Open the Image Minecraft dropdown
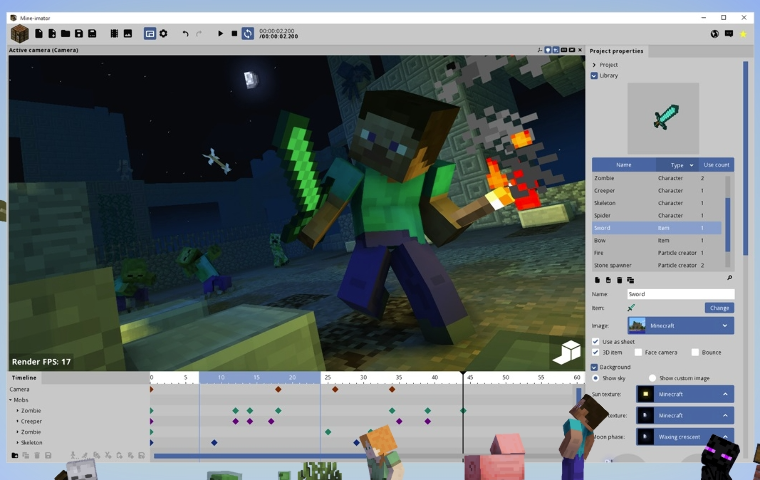This screenshot has height=480, width=760. [x=680, y=325]
